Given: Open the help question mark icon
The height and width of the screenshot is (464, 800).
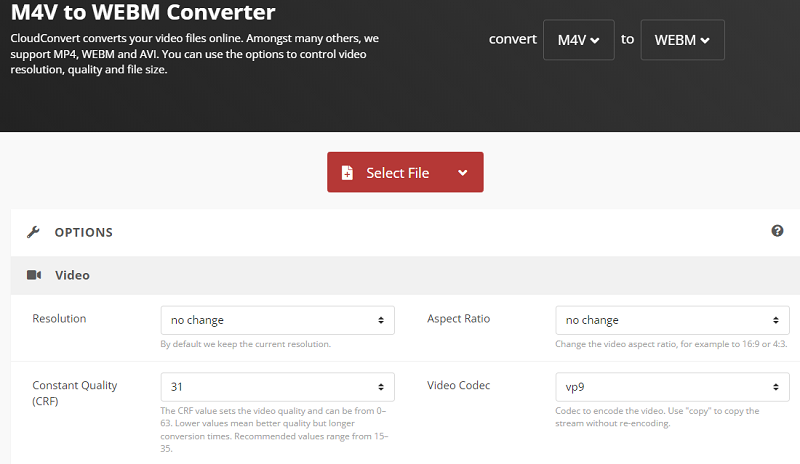Looking at the screenshot, I should point(777,231).
